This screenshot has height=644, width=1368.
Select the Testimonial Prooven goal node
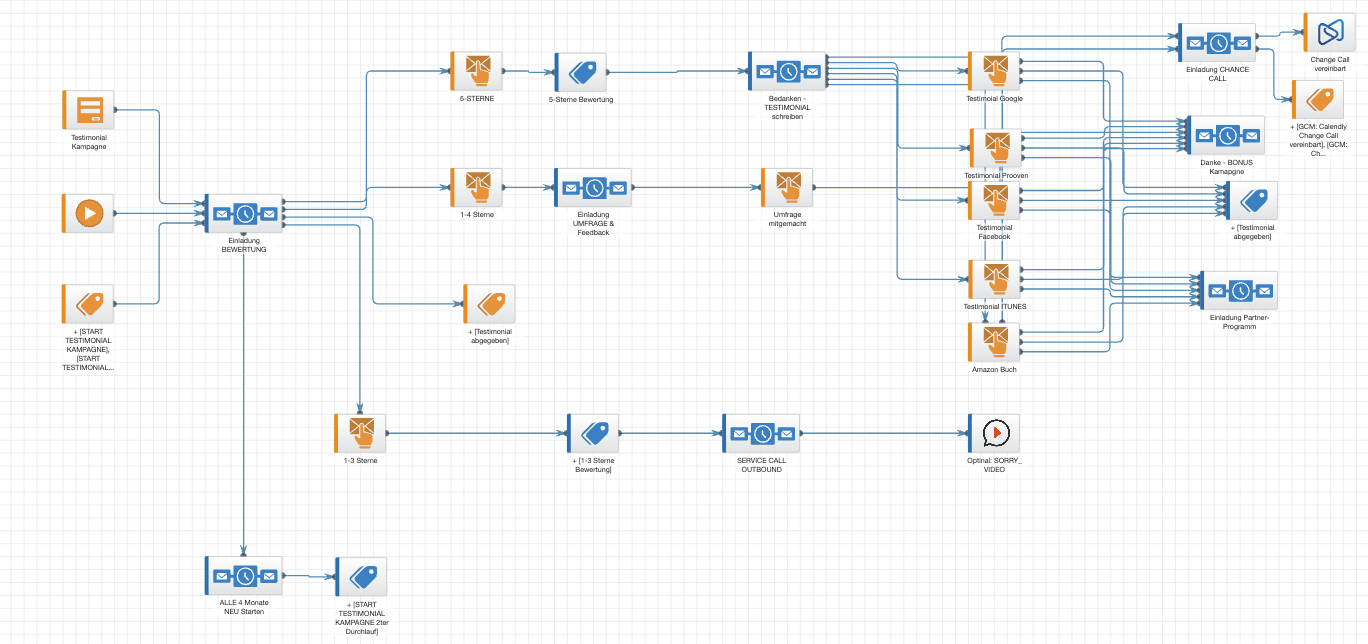coord(994,148)
